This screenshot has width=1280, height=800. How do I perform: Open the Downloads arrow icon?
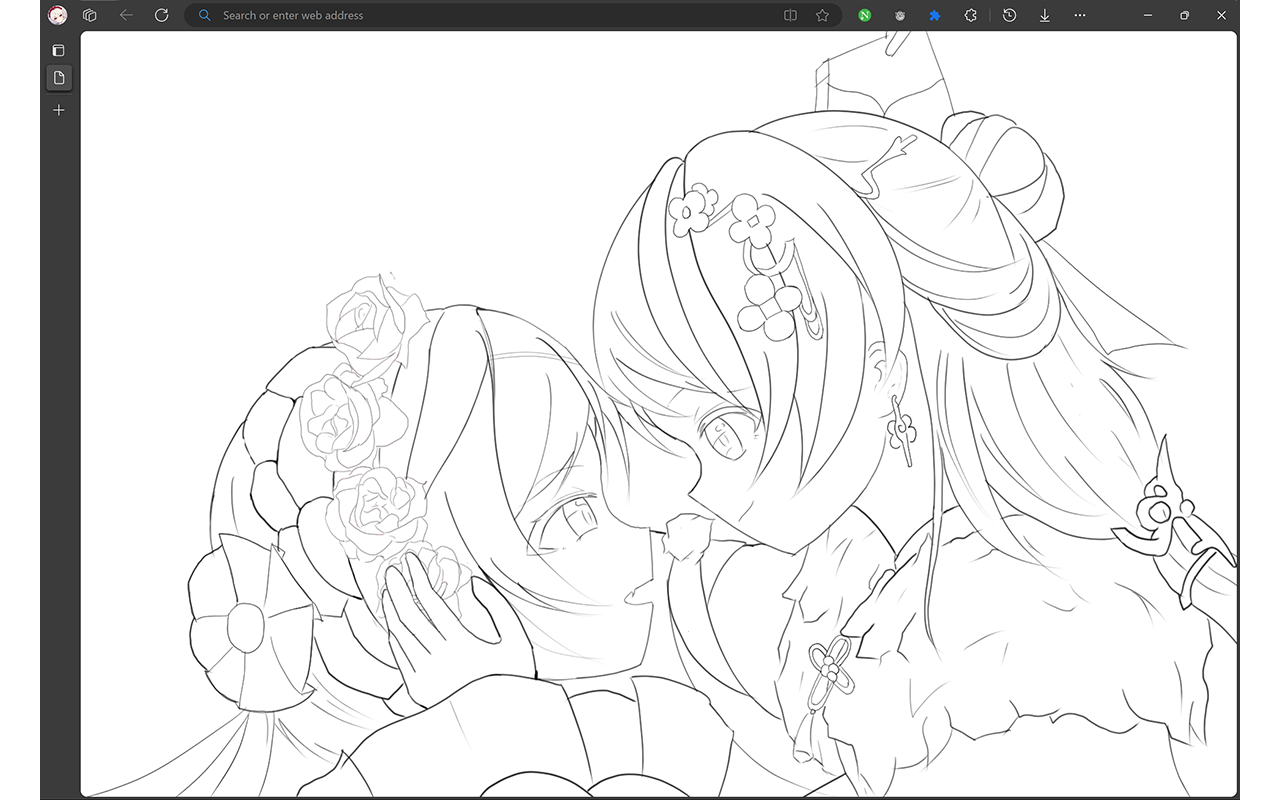(1045, 15)
